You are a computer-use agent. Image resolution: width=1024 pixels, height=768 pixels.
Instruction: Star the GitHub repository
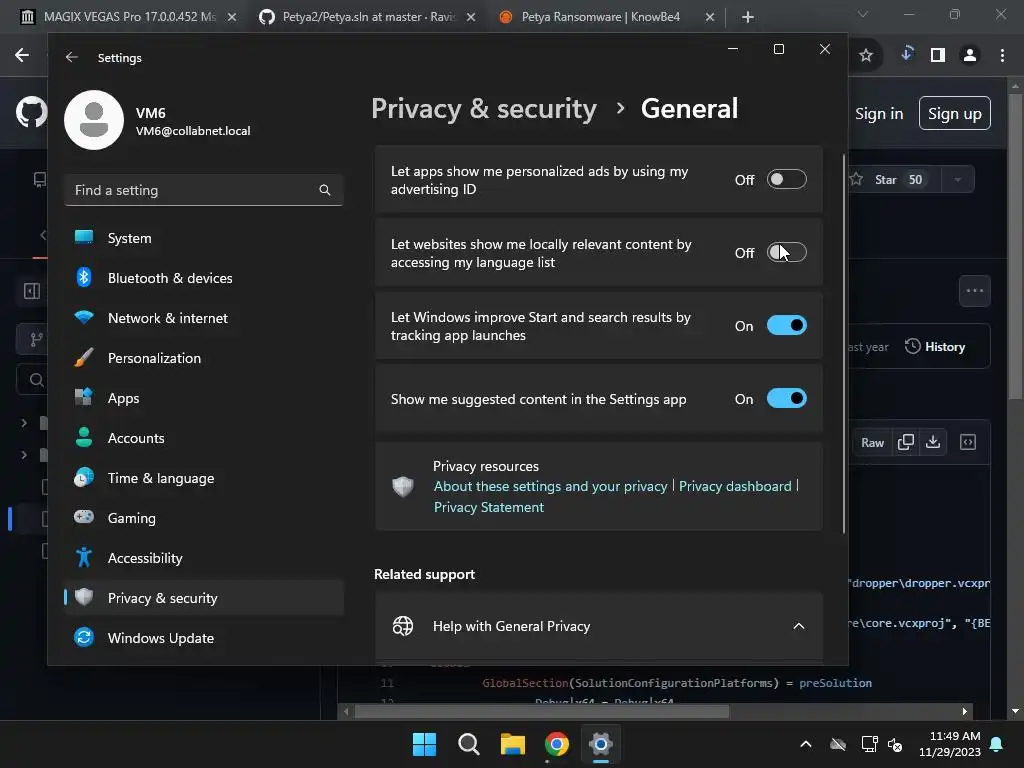[893, 180]
